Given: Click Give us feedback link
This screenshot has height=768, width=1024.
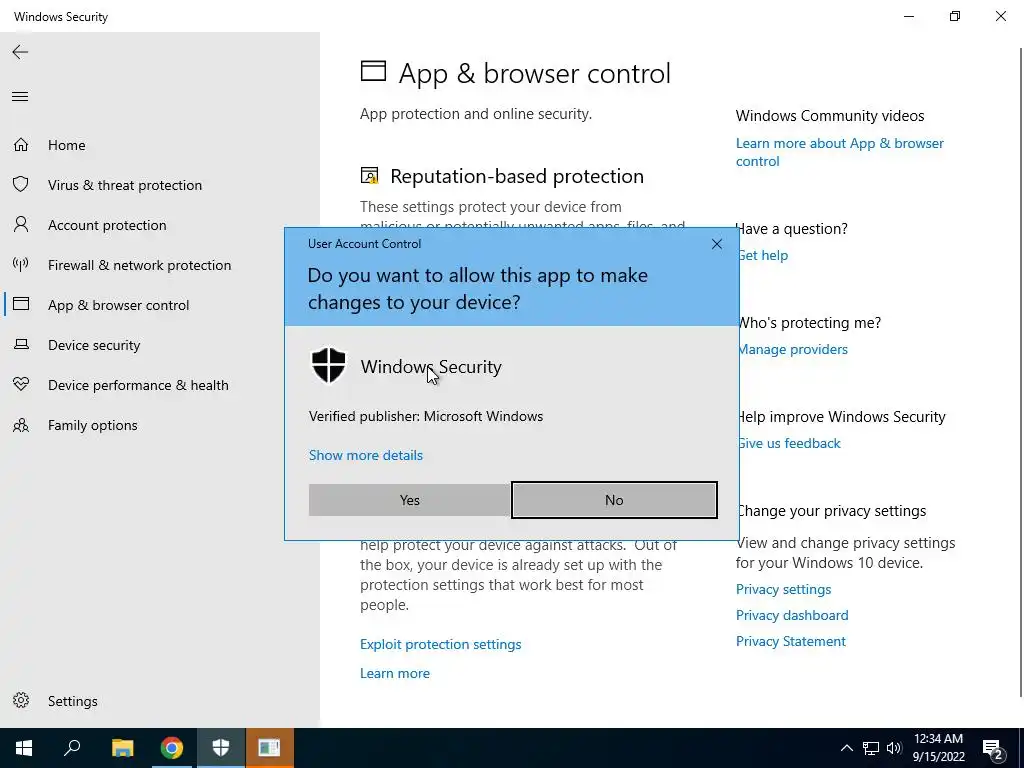Looking at the screenshot, I should click(789, 443).
